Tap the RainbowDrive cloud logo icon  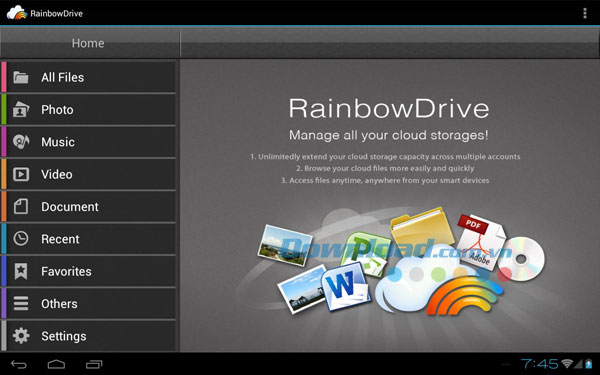pos(17,13)
